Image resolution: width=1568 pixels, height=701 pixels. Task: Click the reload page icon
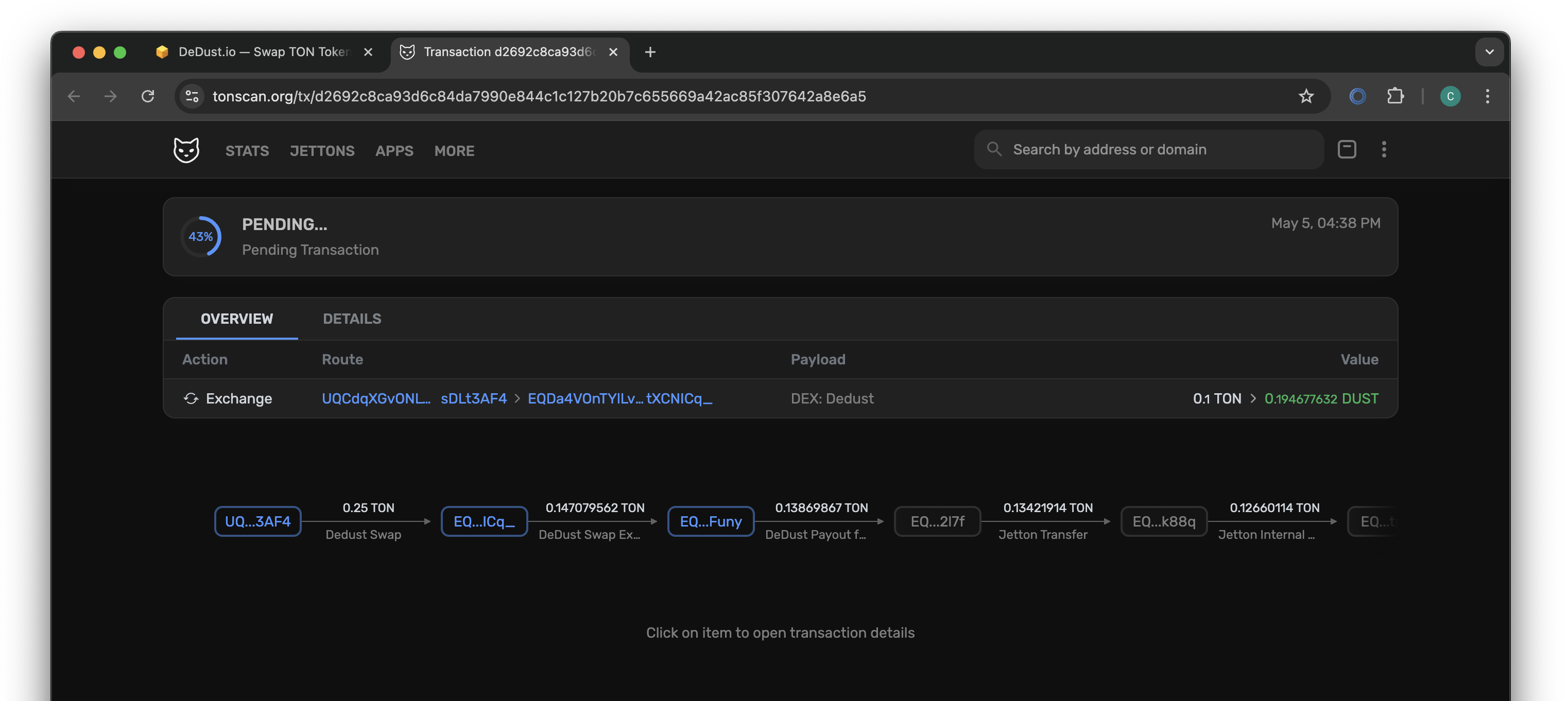148,96
